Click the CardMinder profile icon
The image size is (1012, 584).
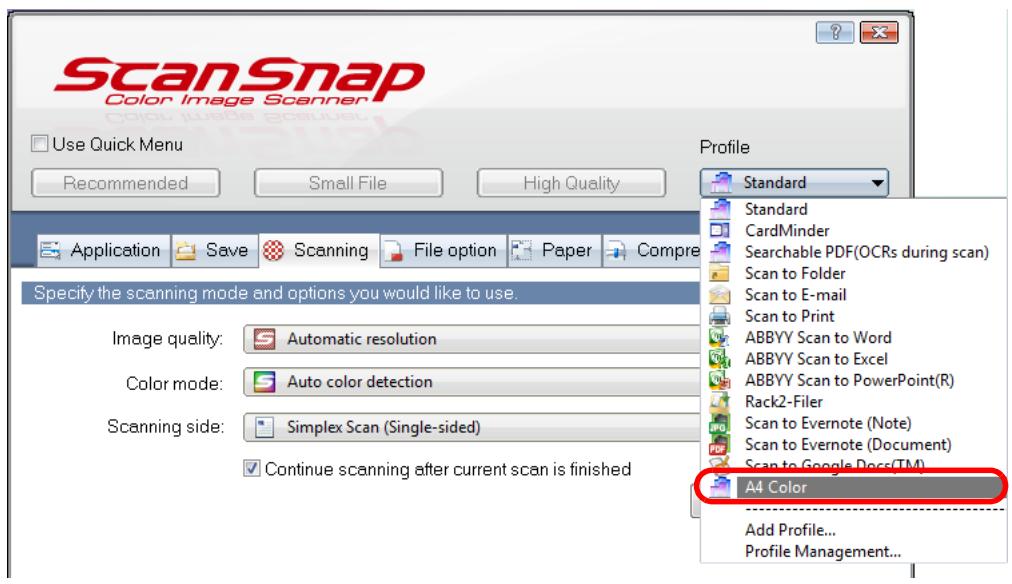tap(720, 230)
